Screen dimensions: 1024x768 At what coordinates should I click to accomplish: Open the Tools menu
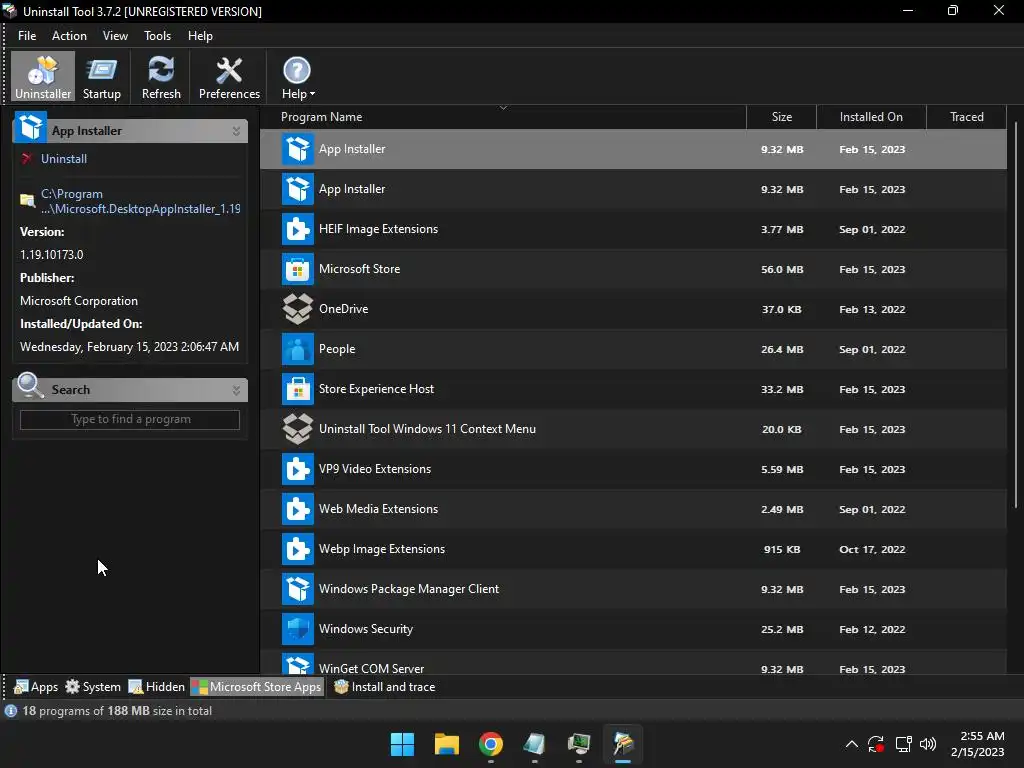coord(157,36)
